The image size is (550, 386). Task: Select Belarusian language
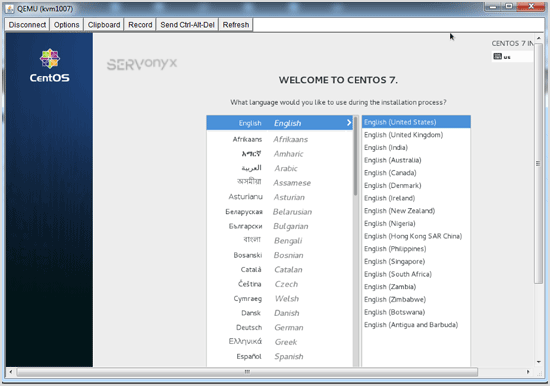(280, 212)
